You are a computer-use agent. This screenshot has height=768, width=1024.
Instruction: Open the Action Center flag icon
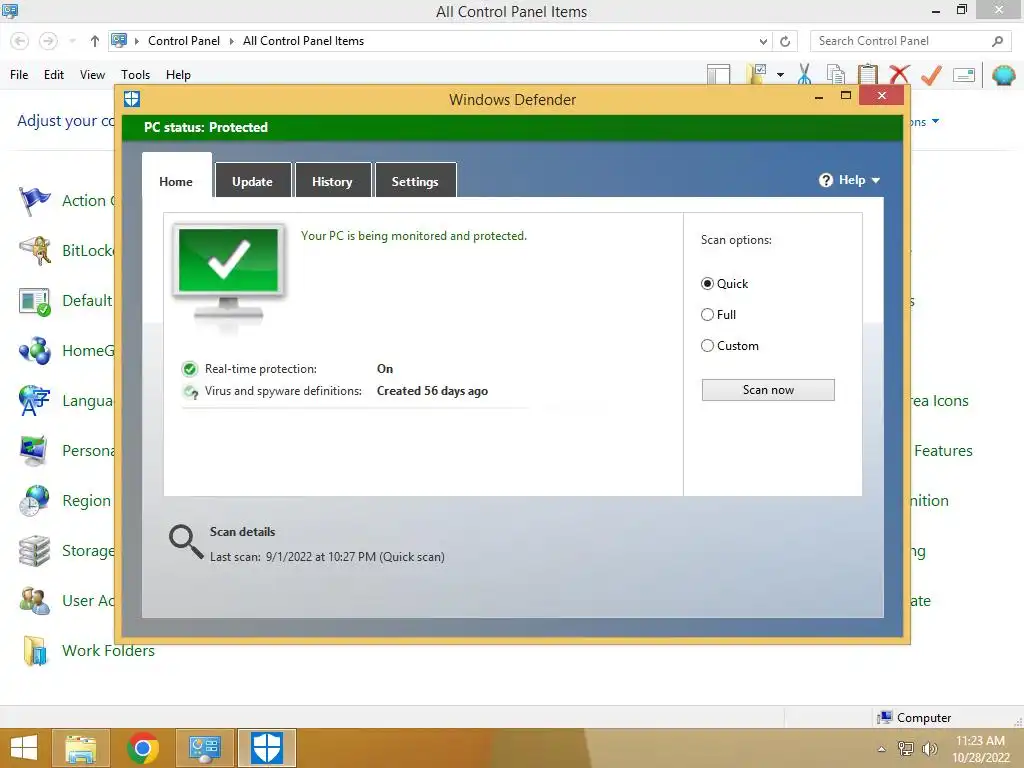tap(35, 200)
